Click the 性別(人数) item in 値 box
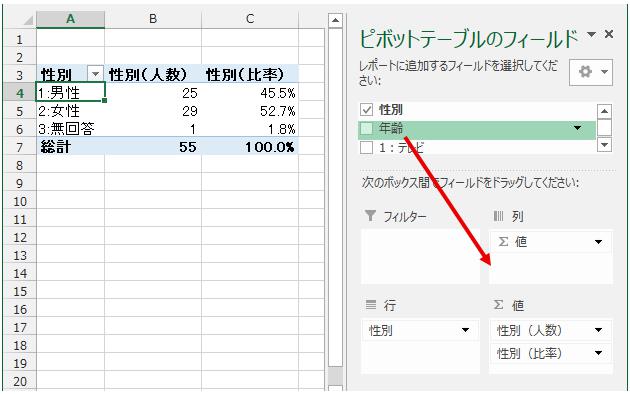Screen dimensions: 630x394 pyautogui.click(x=551, y=330)
